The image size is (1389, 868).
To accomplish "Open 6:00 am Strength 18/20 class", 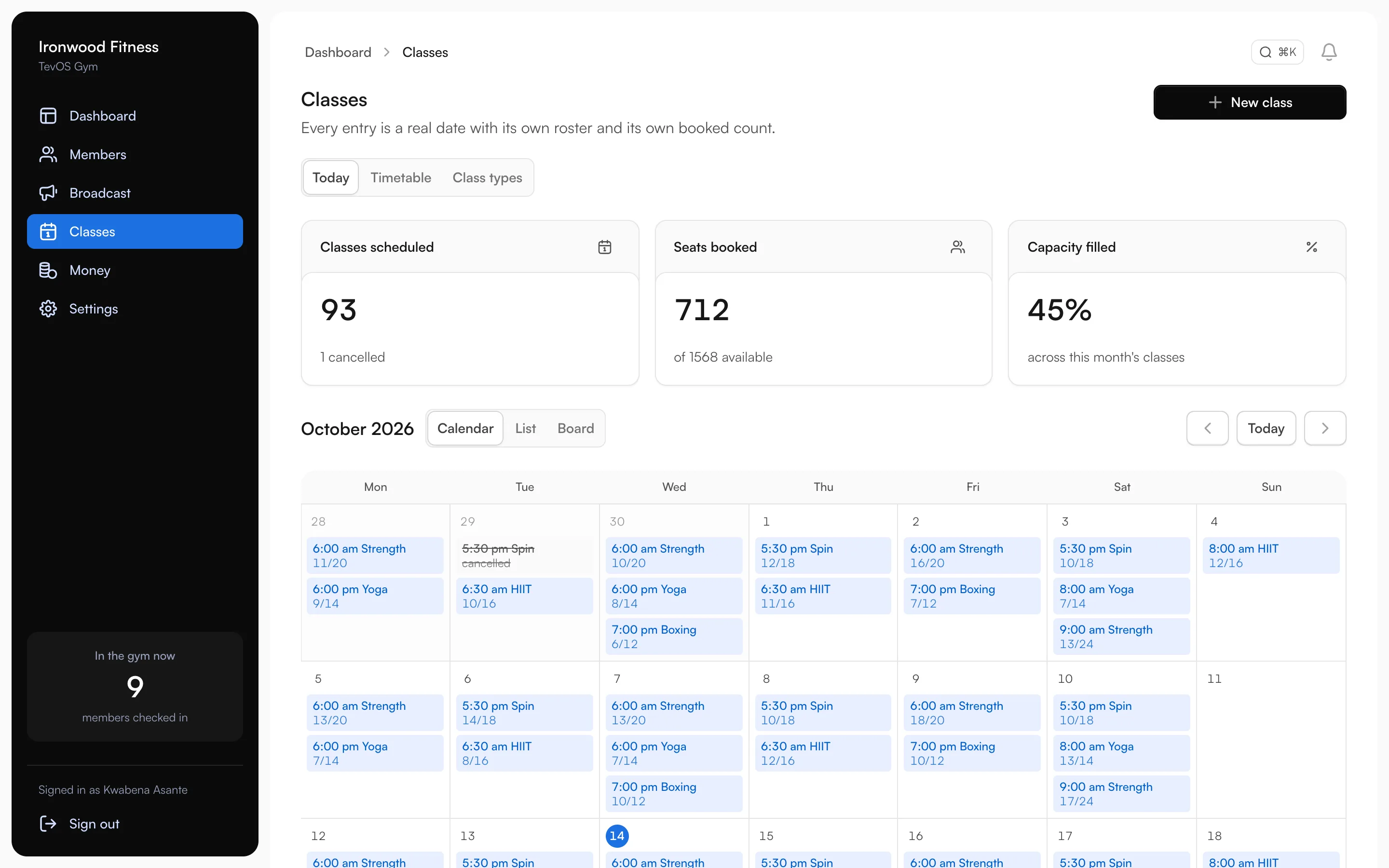I will pos(972,712).
